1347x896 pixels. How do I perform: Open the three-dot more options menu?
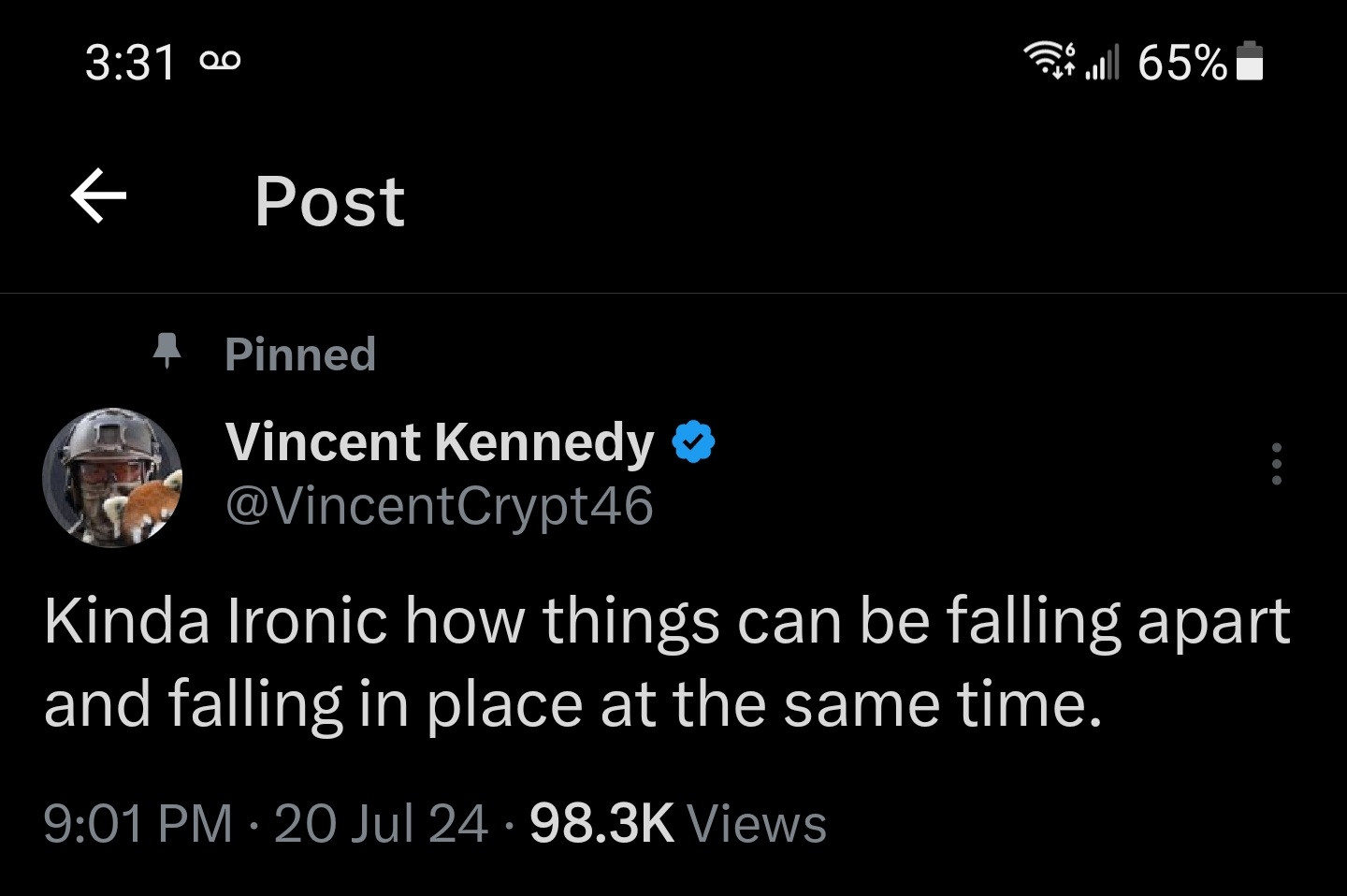[x=1276, y=464]
